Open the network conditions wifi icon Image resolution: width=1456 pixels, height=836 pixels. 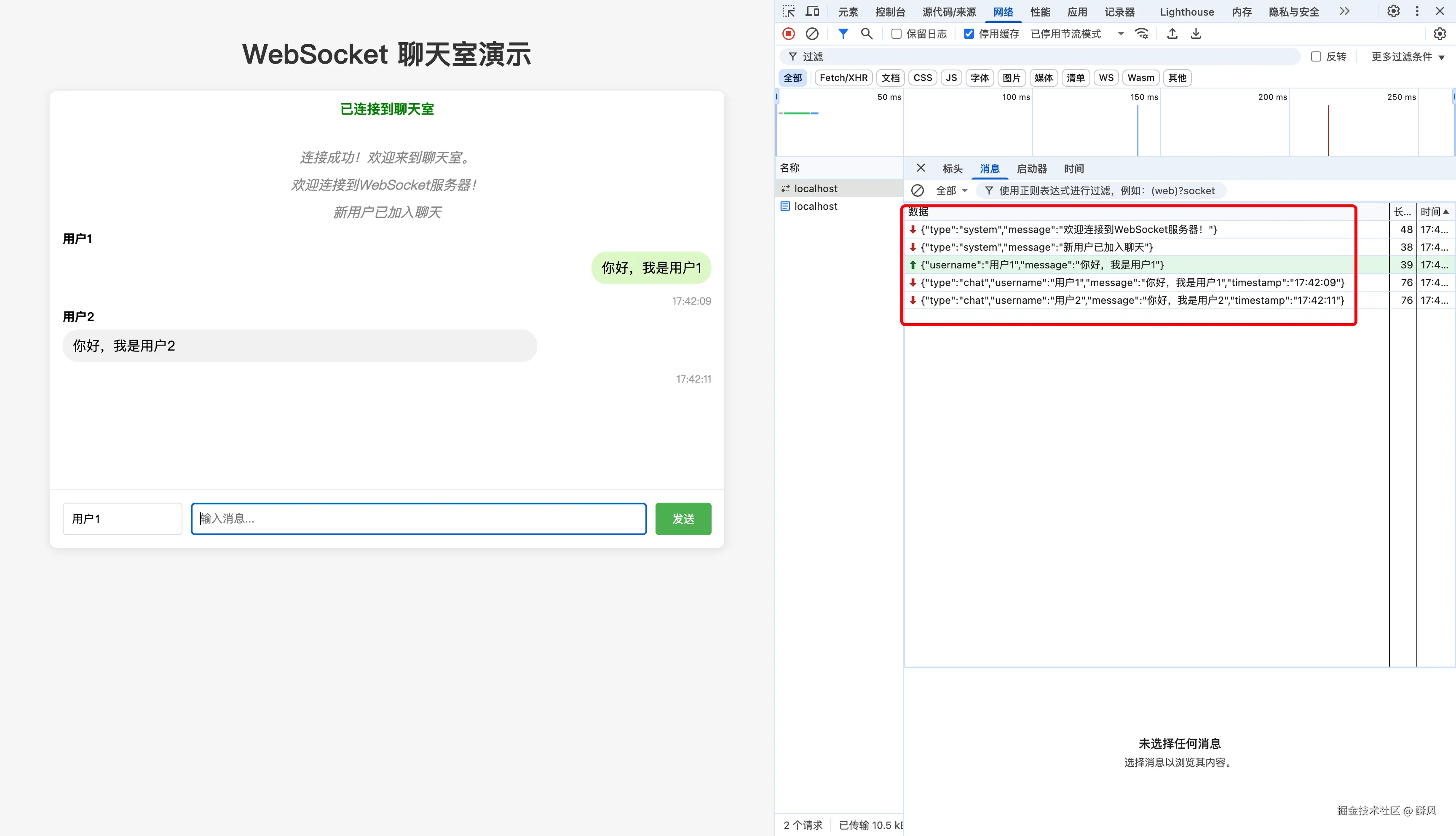1142,34
